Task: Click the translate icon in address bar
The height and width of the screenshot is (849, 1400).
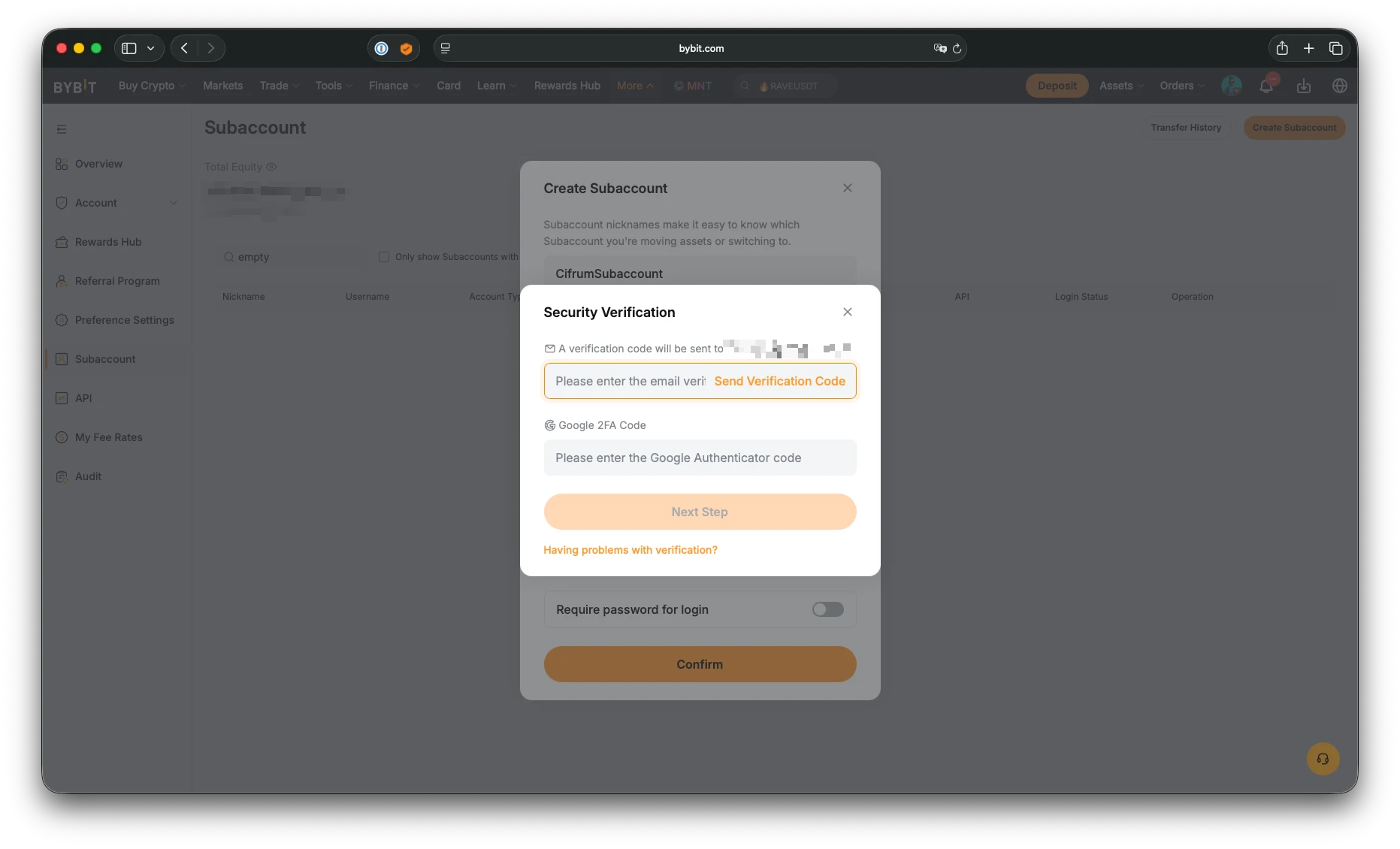Action: click(x=939, y=48)
